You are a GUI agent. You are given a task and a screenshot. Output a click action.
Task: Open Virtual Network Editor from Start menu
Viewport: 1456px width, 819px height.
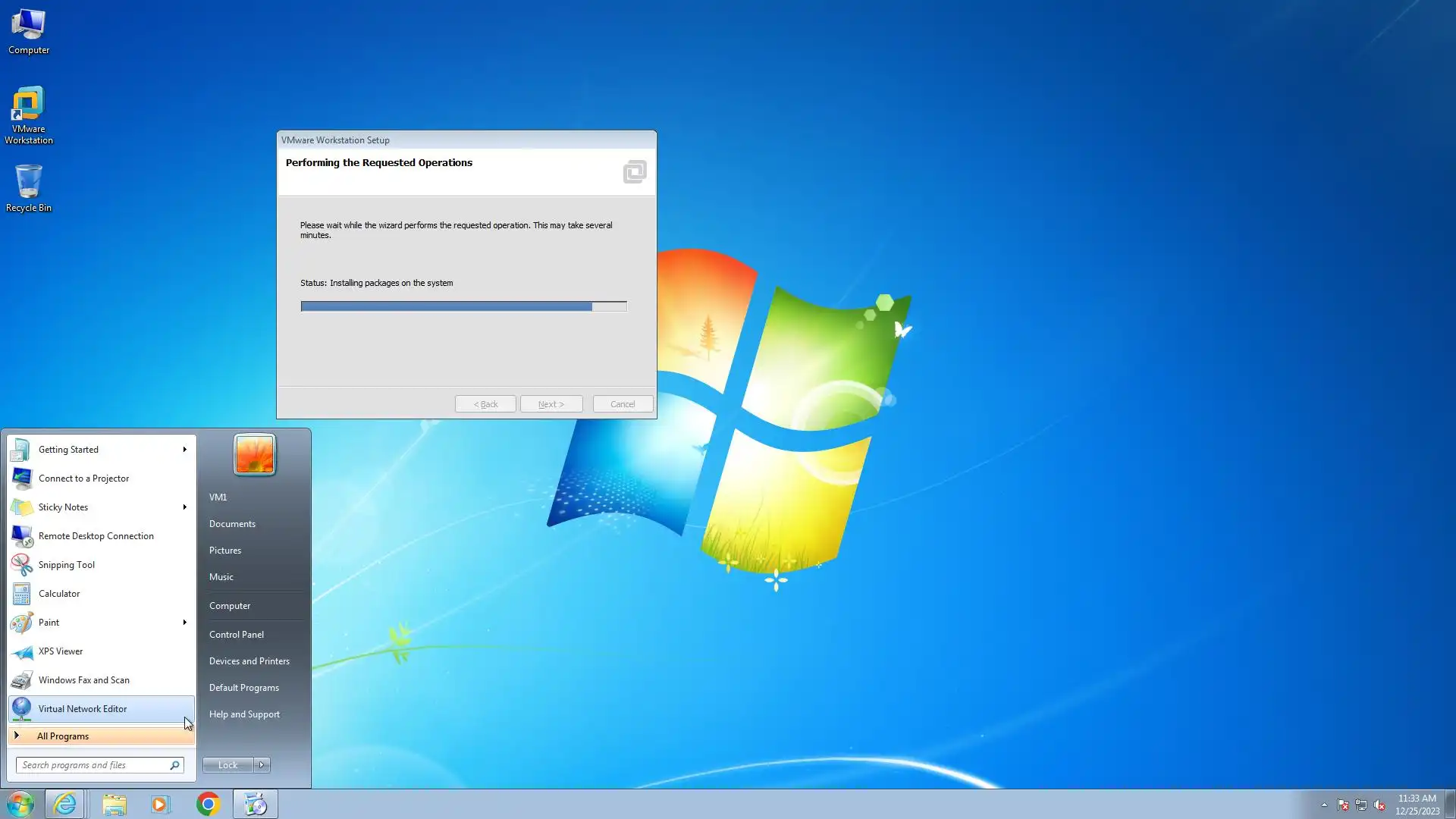tap(83, 709)
